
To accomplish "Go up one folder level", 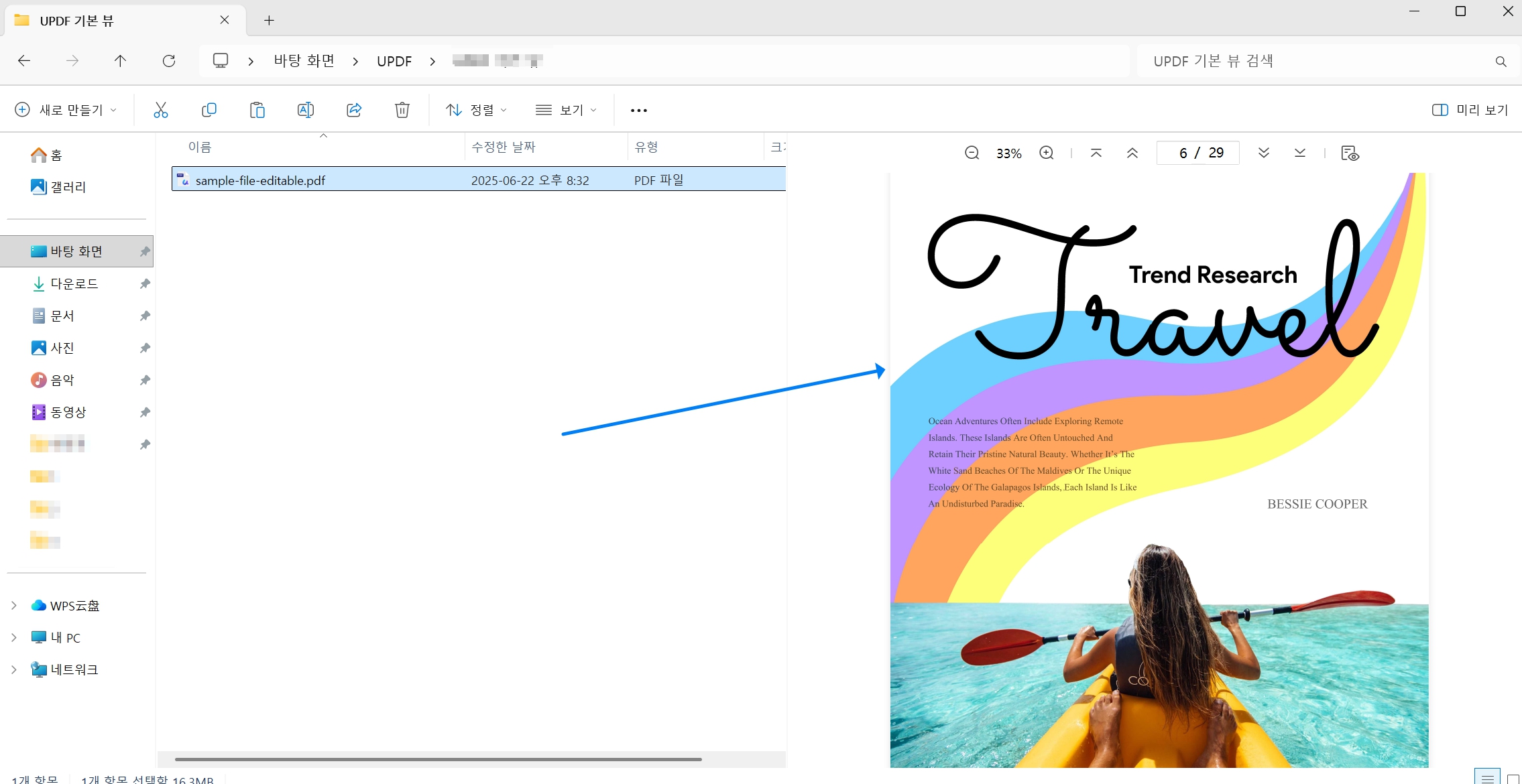I will click(121, 61).
